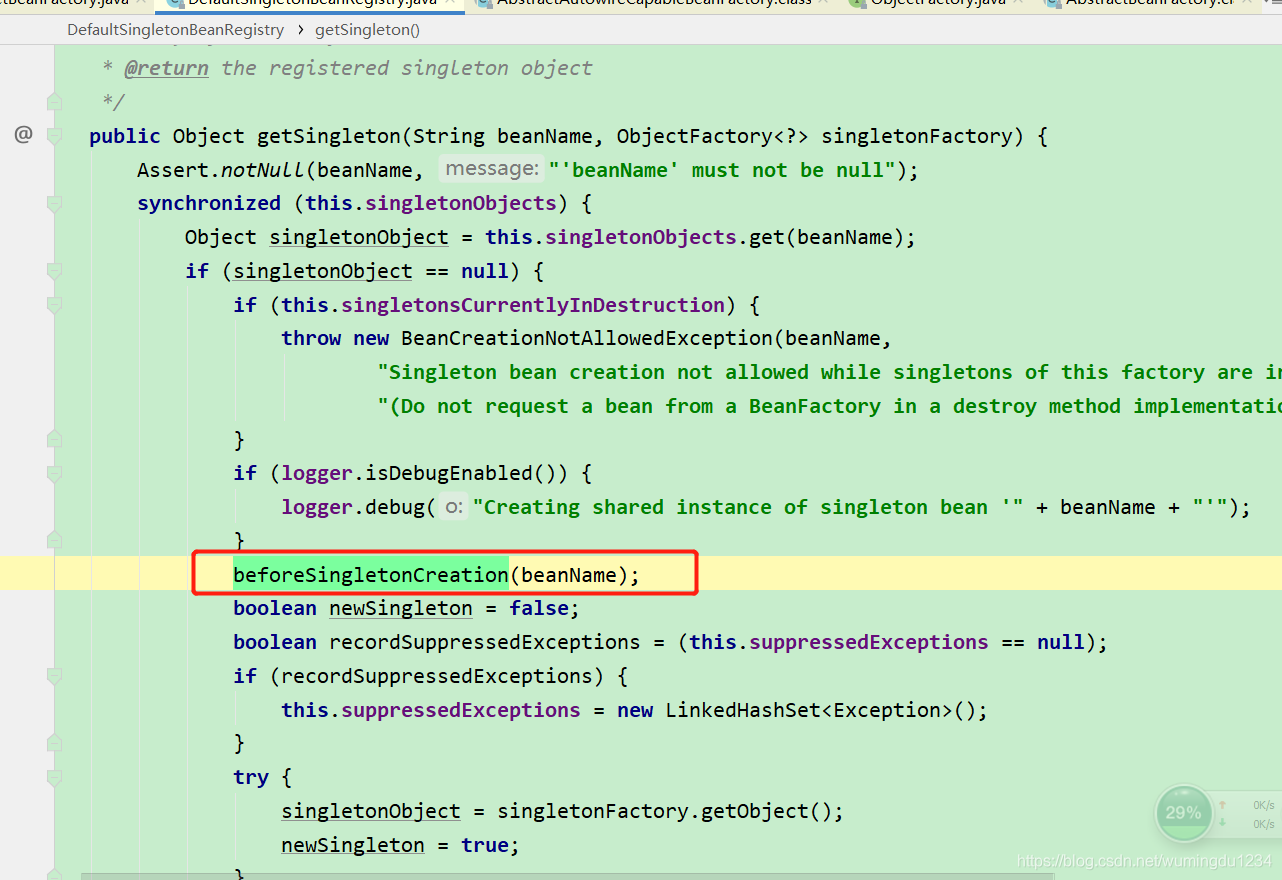Click getSingleton() in the breadcrumb bar
This screenshot has width=1282, height=880.
coord(367,29)
